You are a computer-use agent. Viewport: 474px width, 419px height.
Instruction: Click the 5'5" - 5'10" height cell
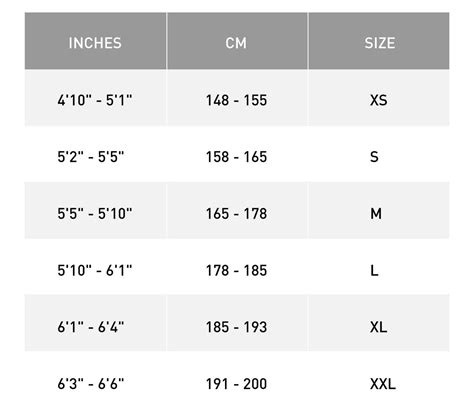95,211
